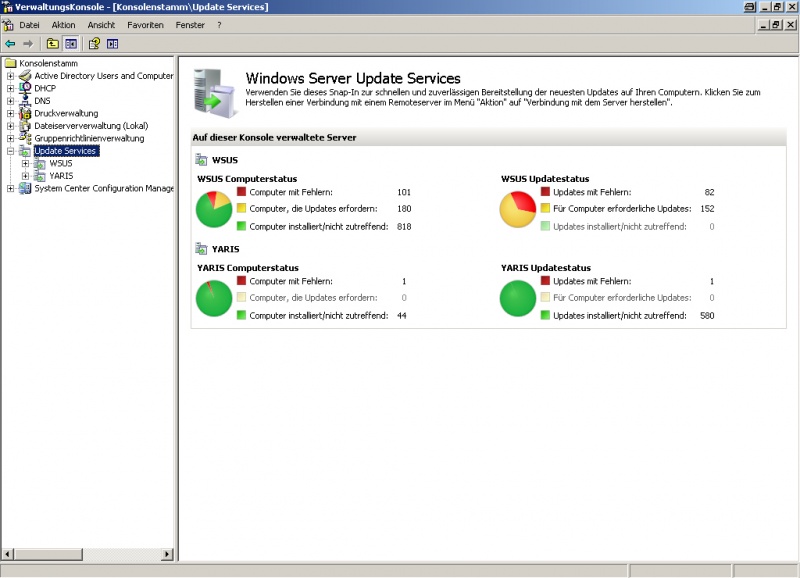Screen dimensions: 800x578
Task: Open the ? help menu
Action: pos(219,25)
